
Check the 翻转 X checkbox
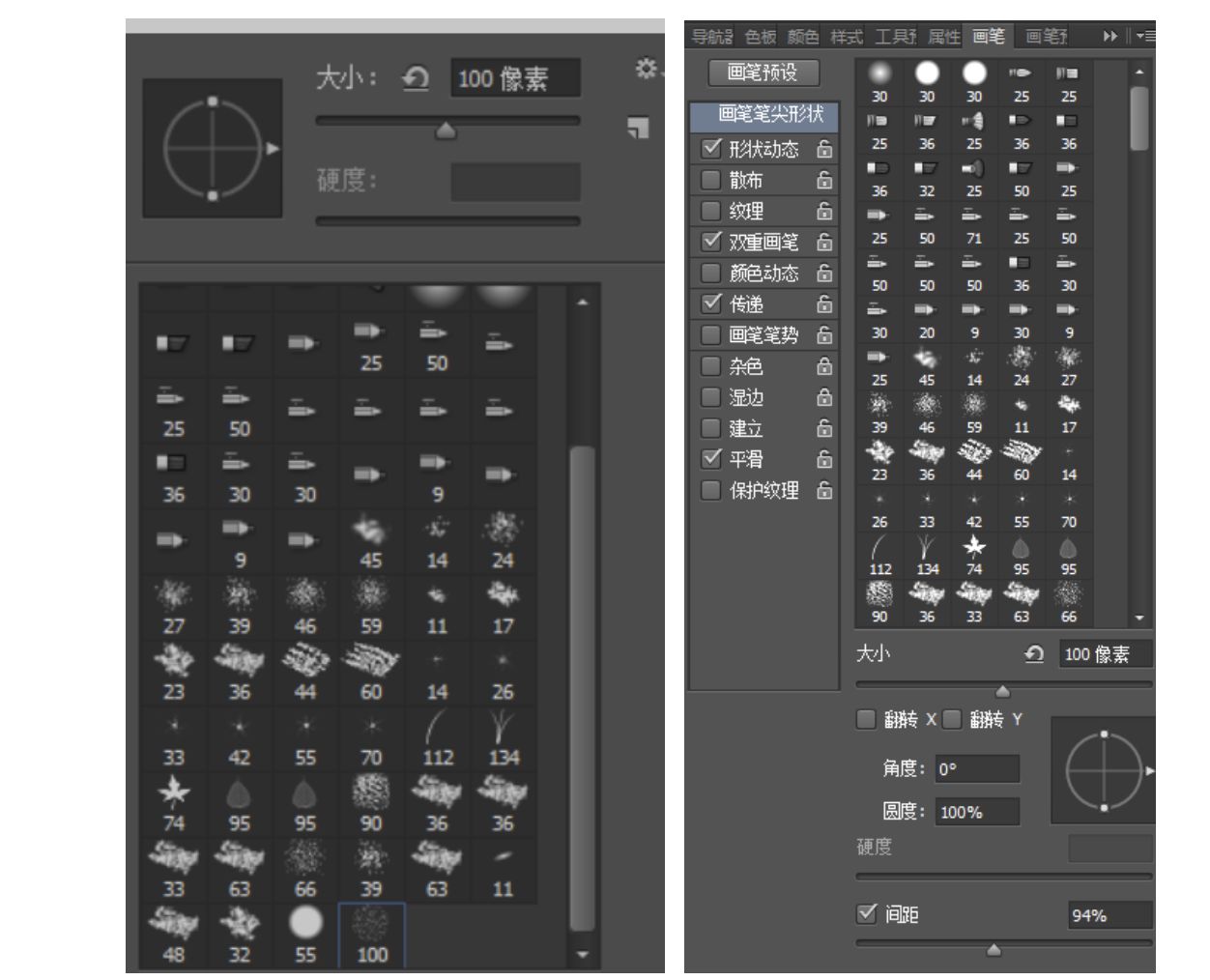(x=864, y=719)
